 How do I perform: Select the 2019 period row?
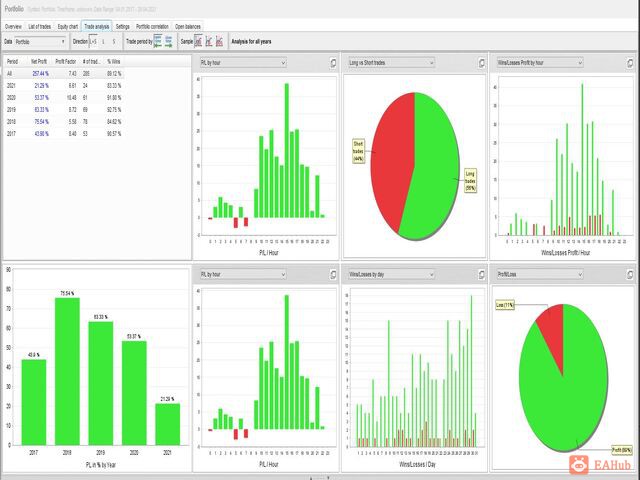coord(64,109)
